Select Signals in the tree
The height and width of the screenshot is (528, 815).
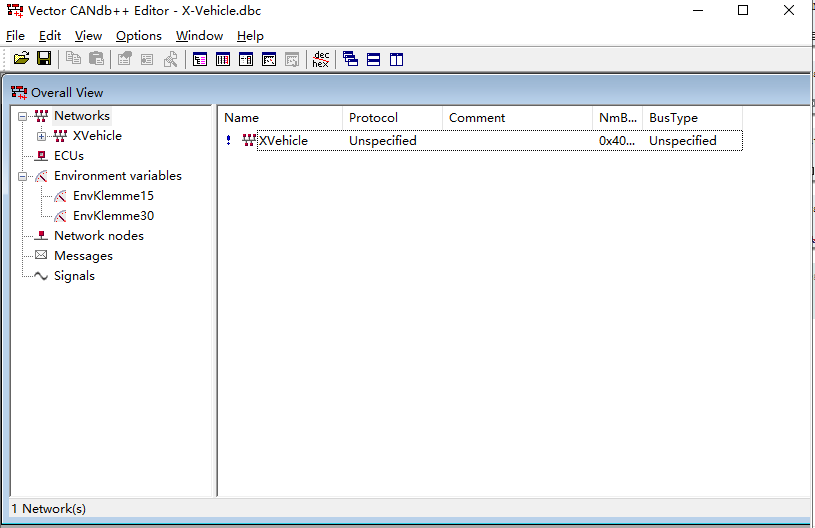[74, 276]
